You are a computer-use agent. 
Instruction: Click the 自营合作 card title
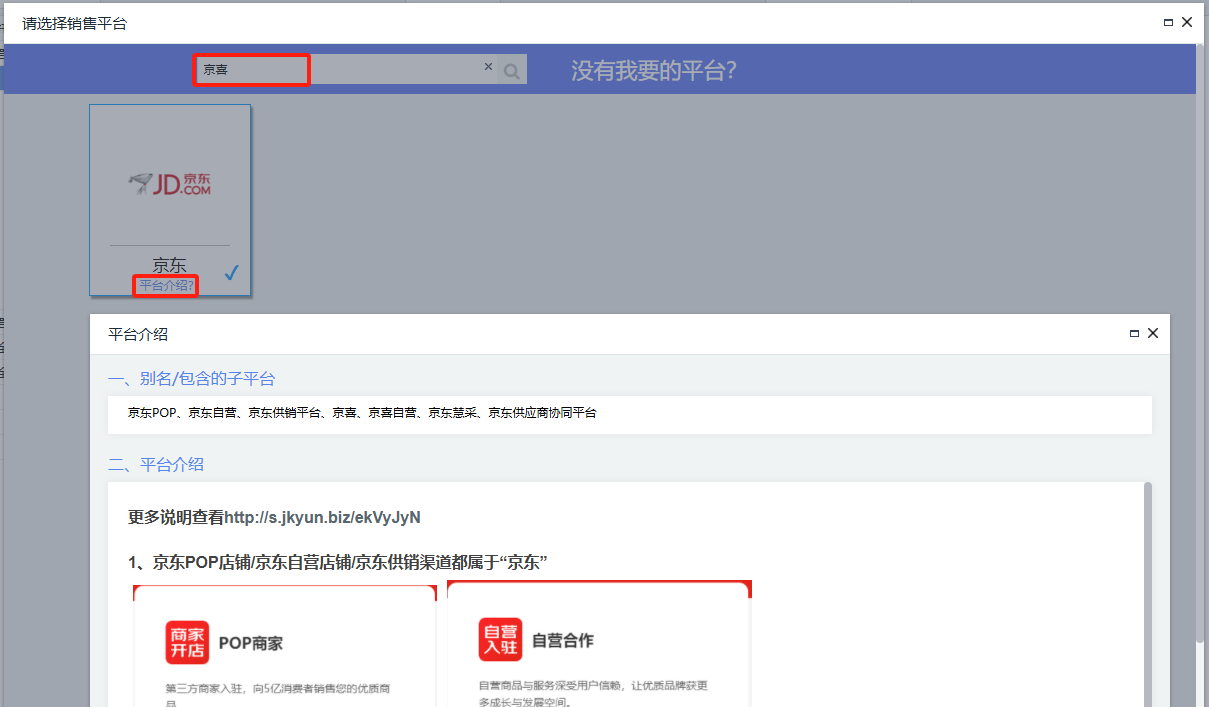tap(563, 641)
